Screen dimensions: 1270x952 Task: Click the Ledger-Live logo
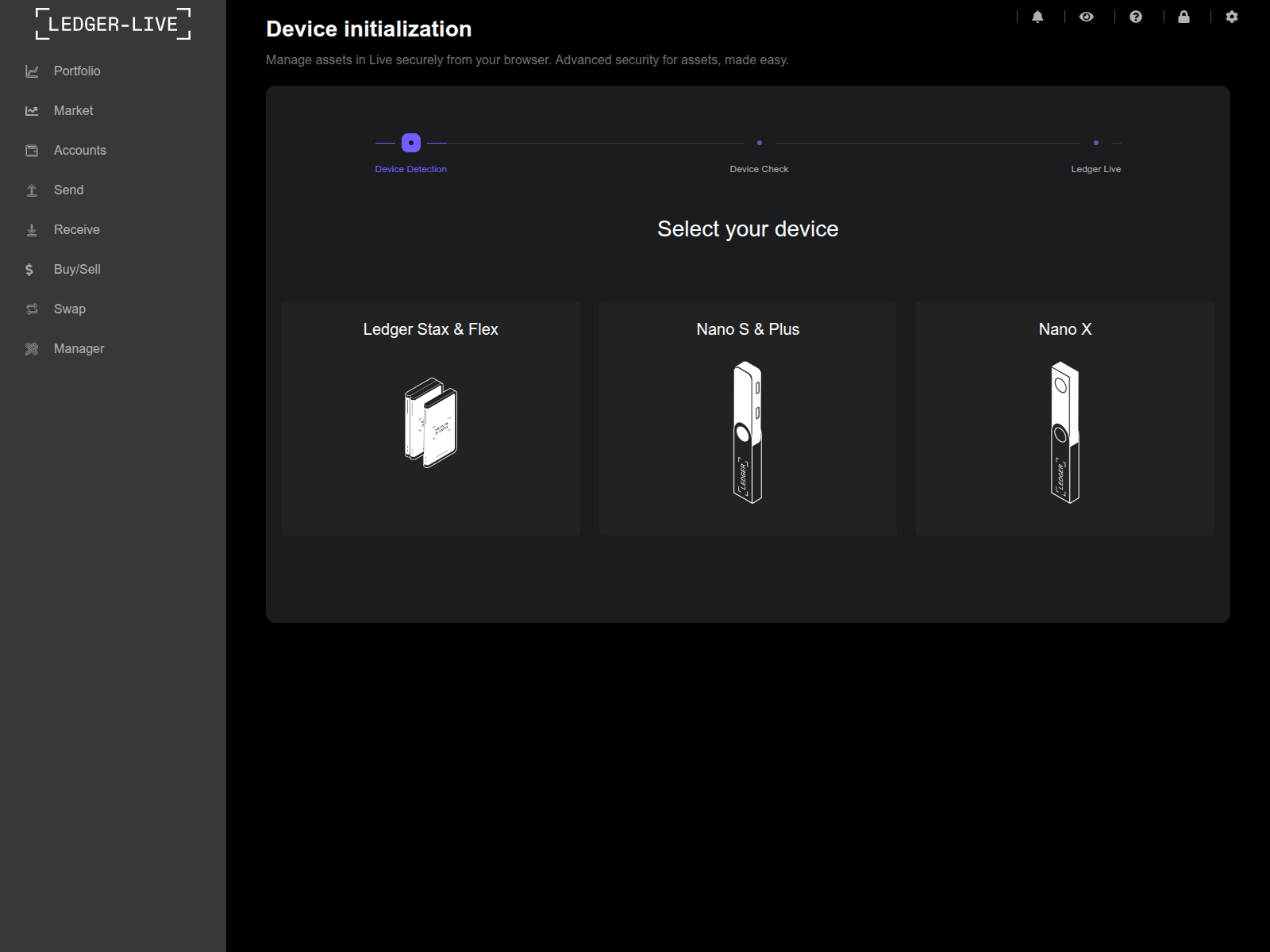113,24
